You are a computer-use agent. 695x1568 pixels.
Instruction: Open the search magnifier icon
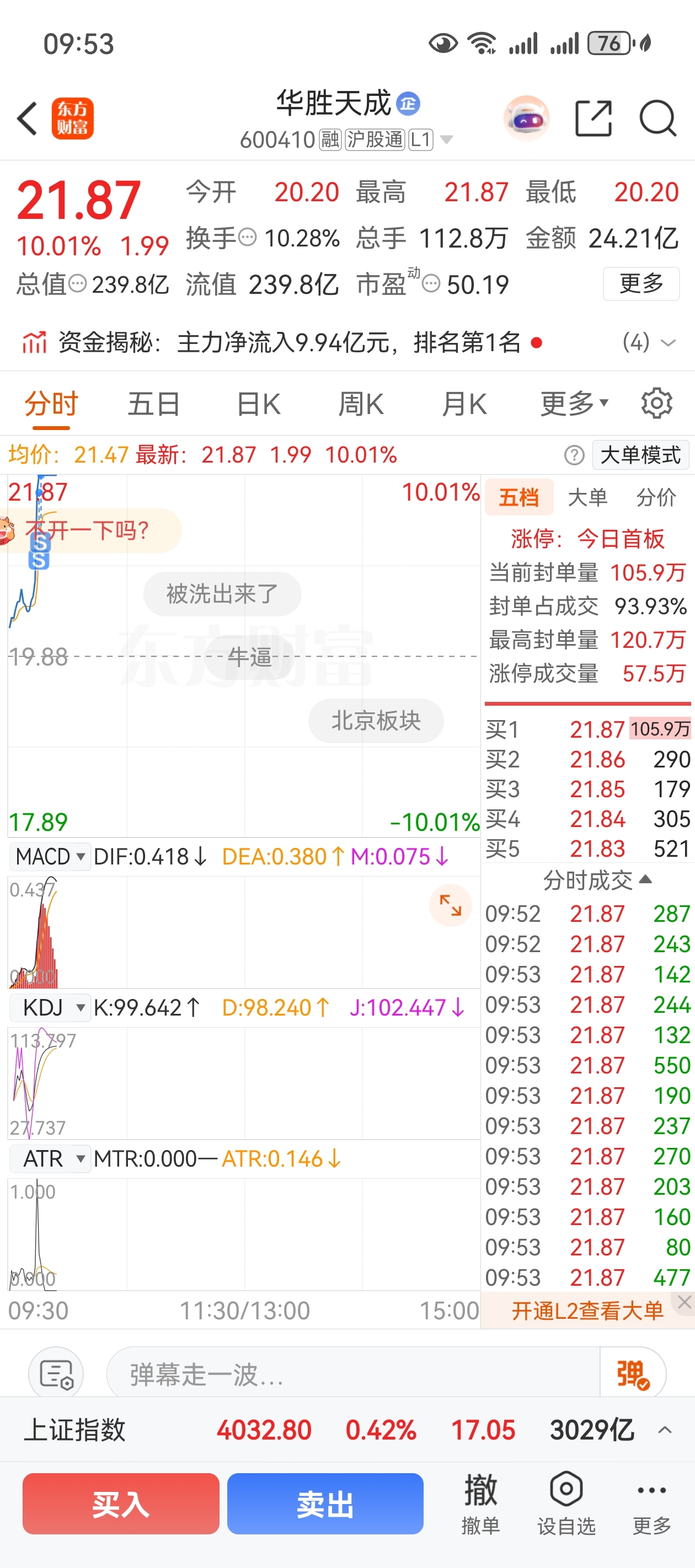658,118
